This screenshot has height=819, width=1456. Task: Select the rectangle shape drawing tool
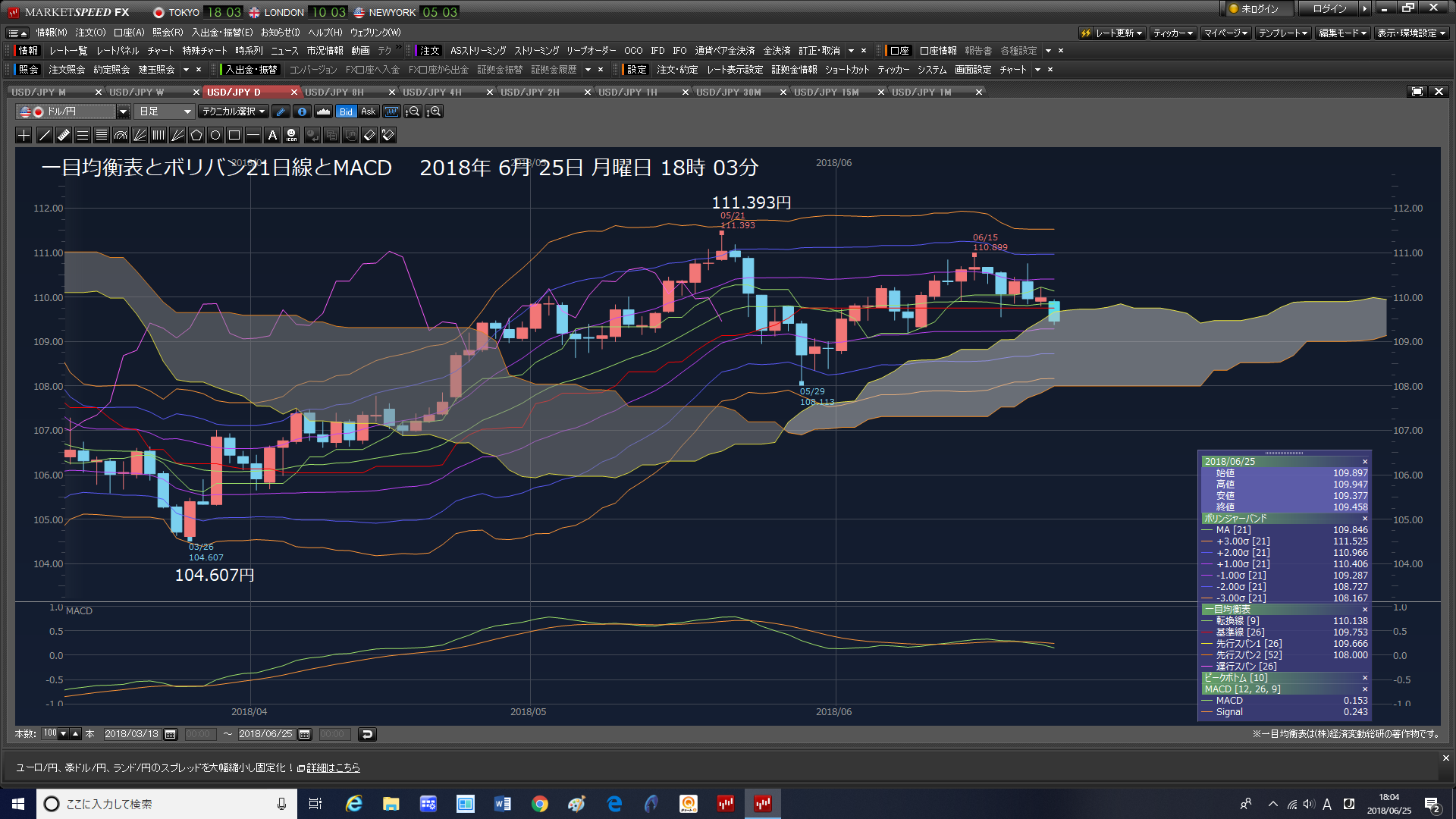click(x=234, y=135)
